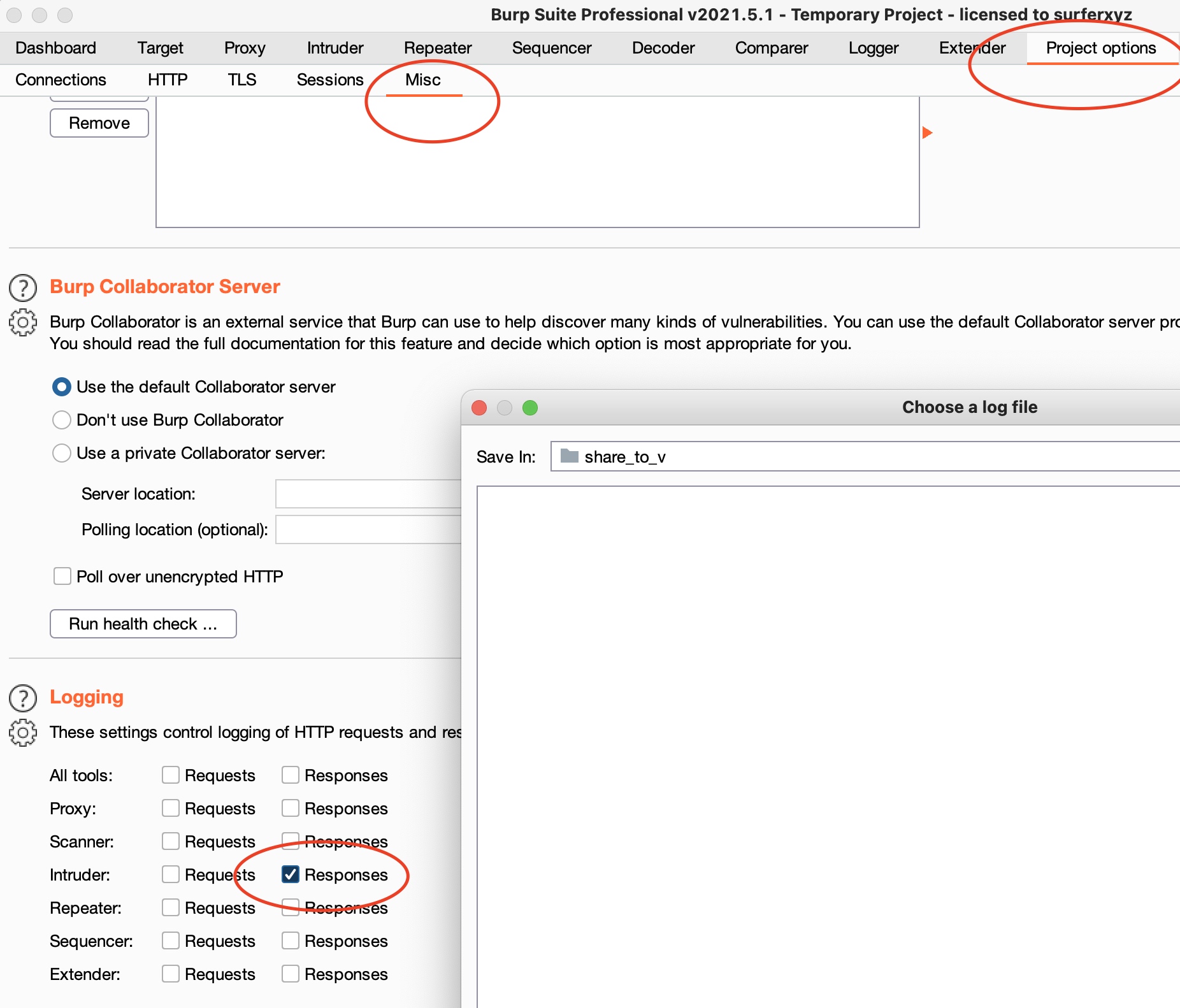
Task: Open the Connections sub-tab
Action: click(x=61, y=80)
